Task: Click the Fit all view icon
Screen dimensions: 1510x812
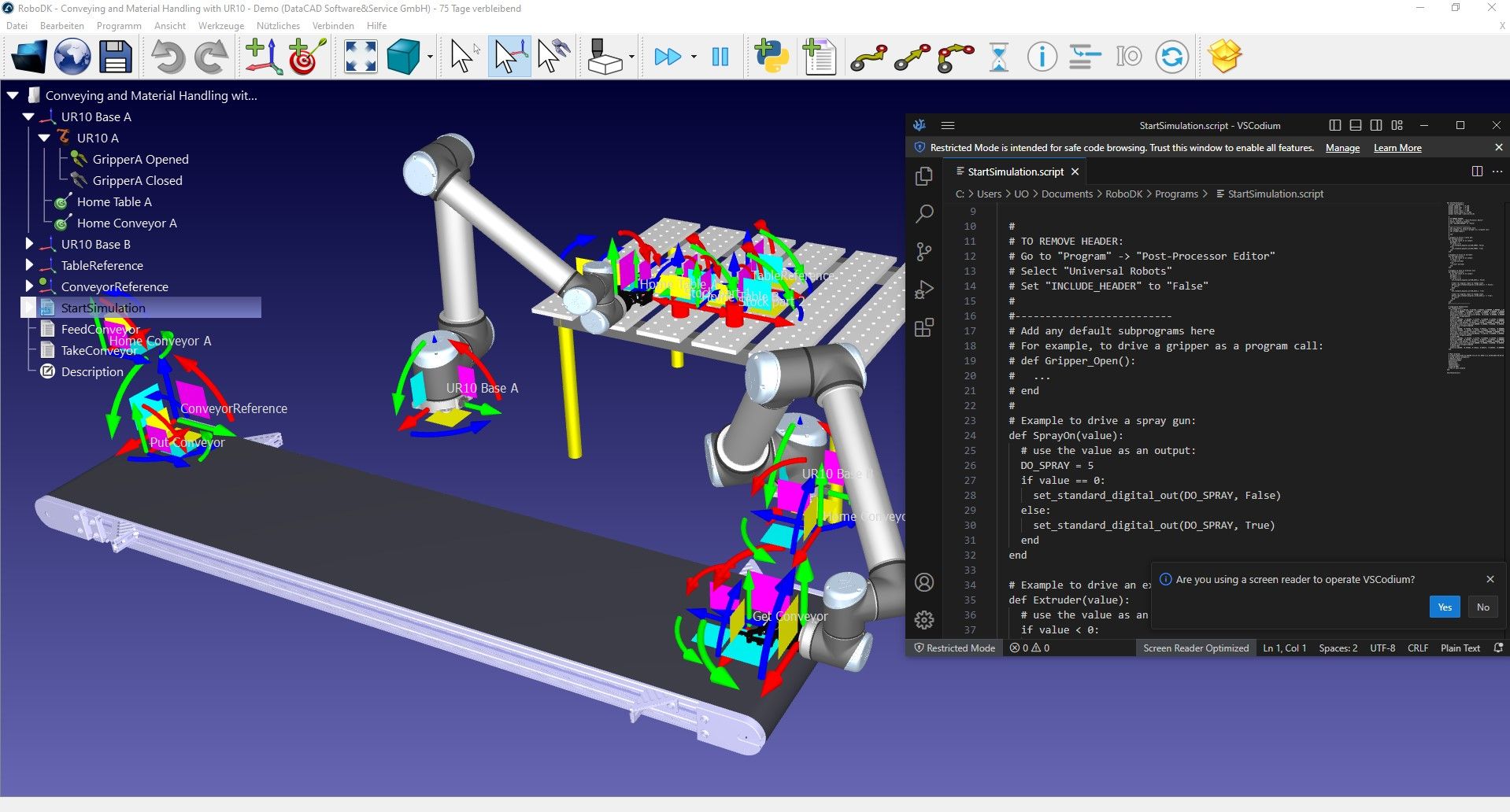Action: [x=361, y=57]
